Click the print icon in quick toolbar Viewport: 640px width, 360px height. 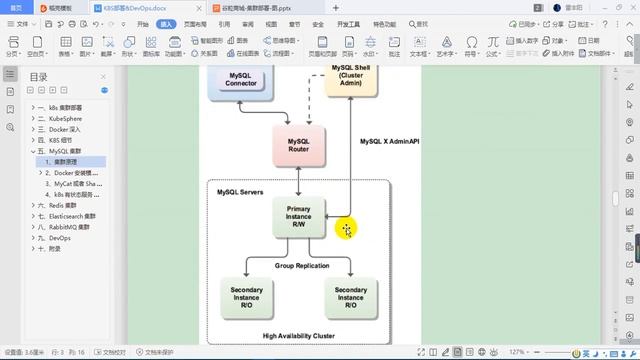72,24
